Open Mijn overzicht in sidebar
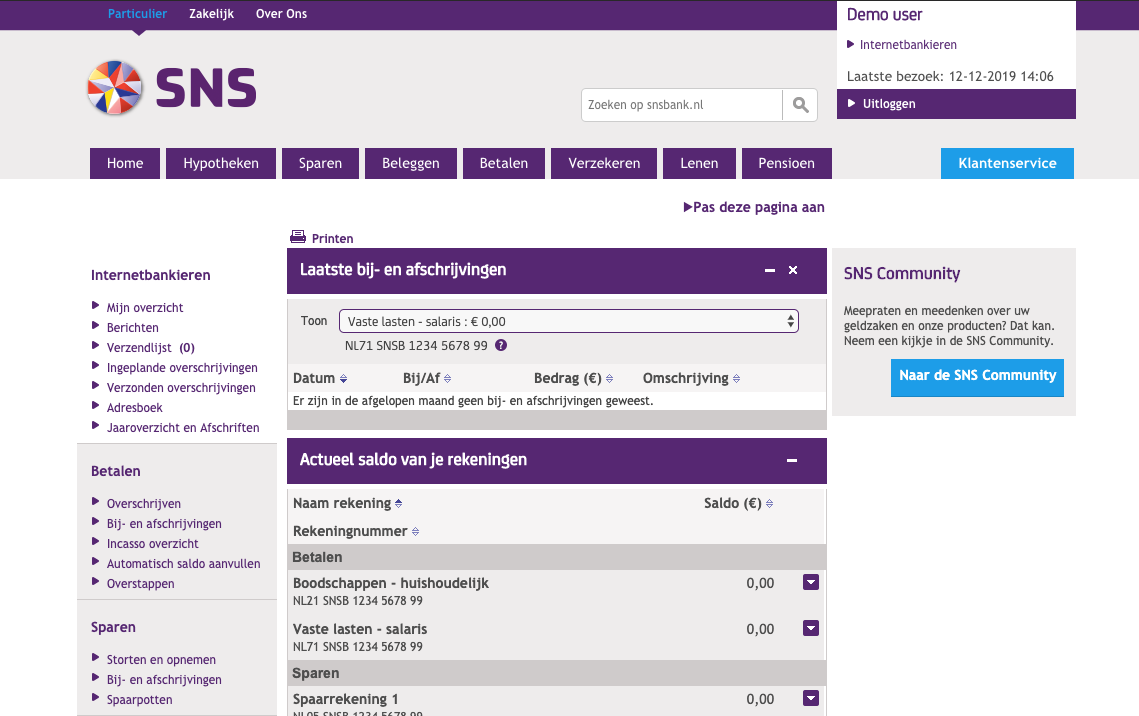Image resolution: width=1139 pixels, height=716 pixels. pos(145,307)
